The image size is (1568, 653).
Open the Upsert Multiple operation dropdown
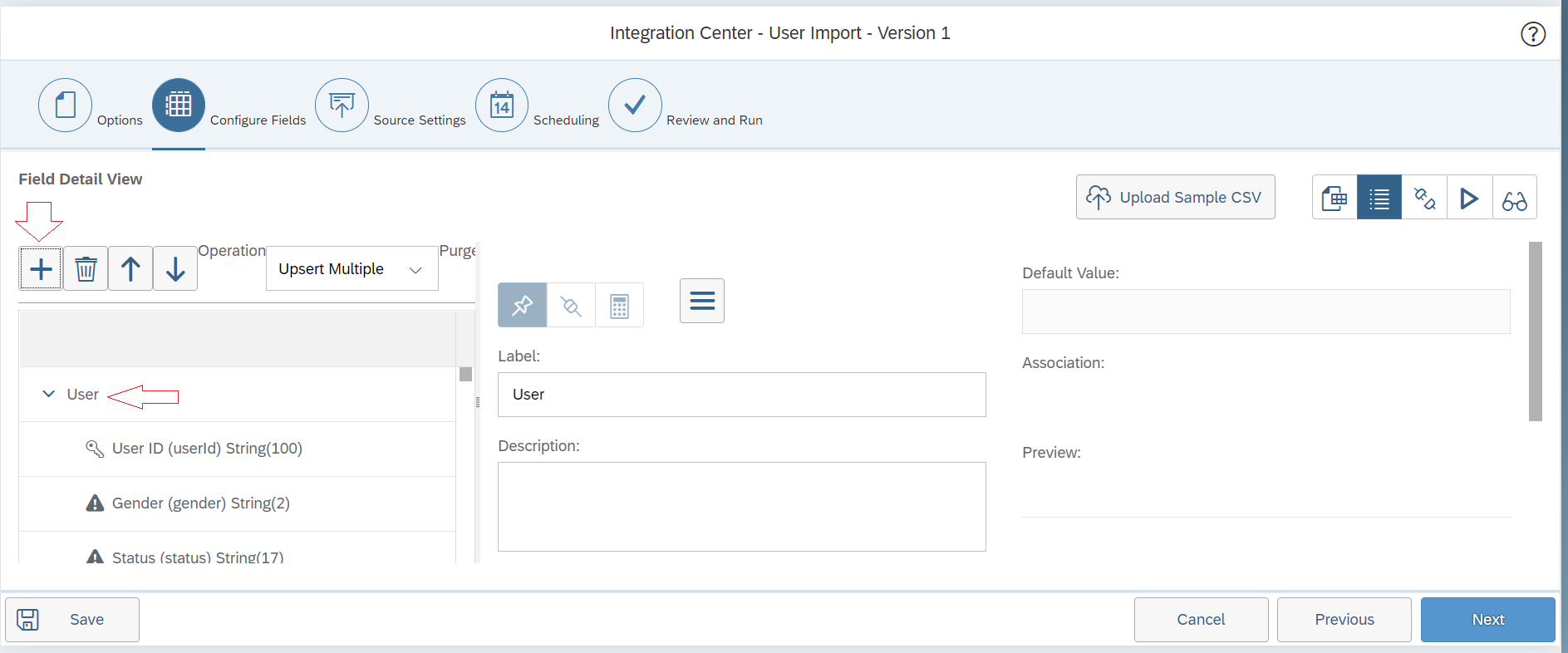pos(352,268)
